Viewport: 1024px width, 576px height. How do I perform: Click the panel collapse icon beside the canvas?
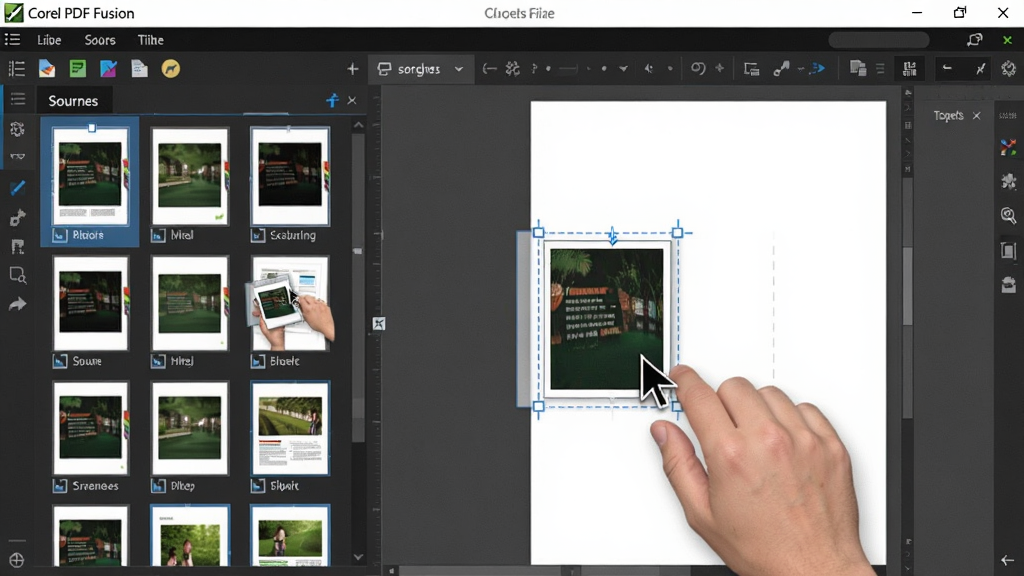point(379,324)
